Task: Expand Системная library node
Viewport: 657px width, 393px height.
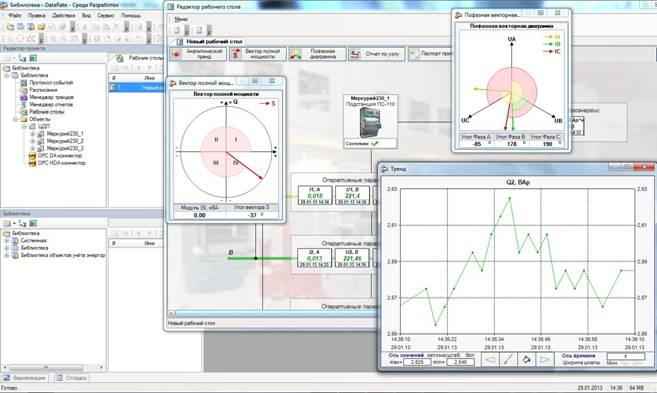Action: pos(7,241)
